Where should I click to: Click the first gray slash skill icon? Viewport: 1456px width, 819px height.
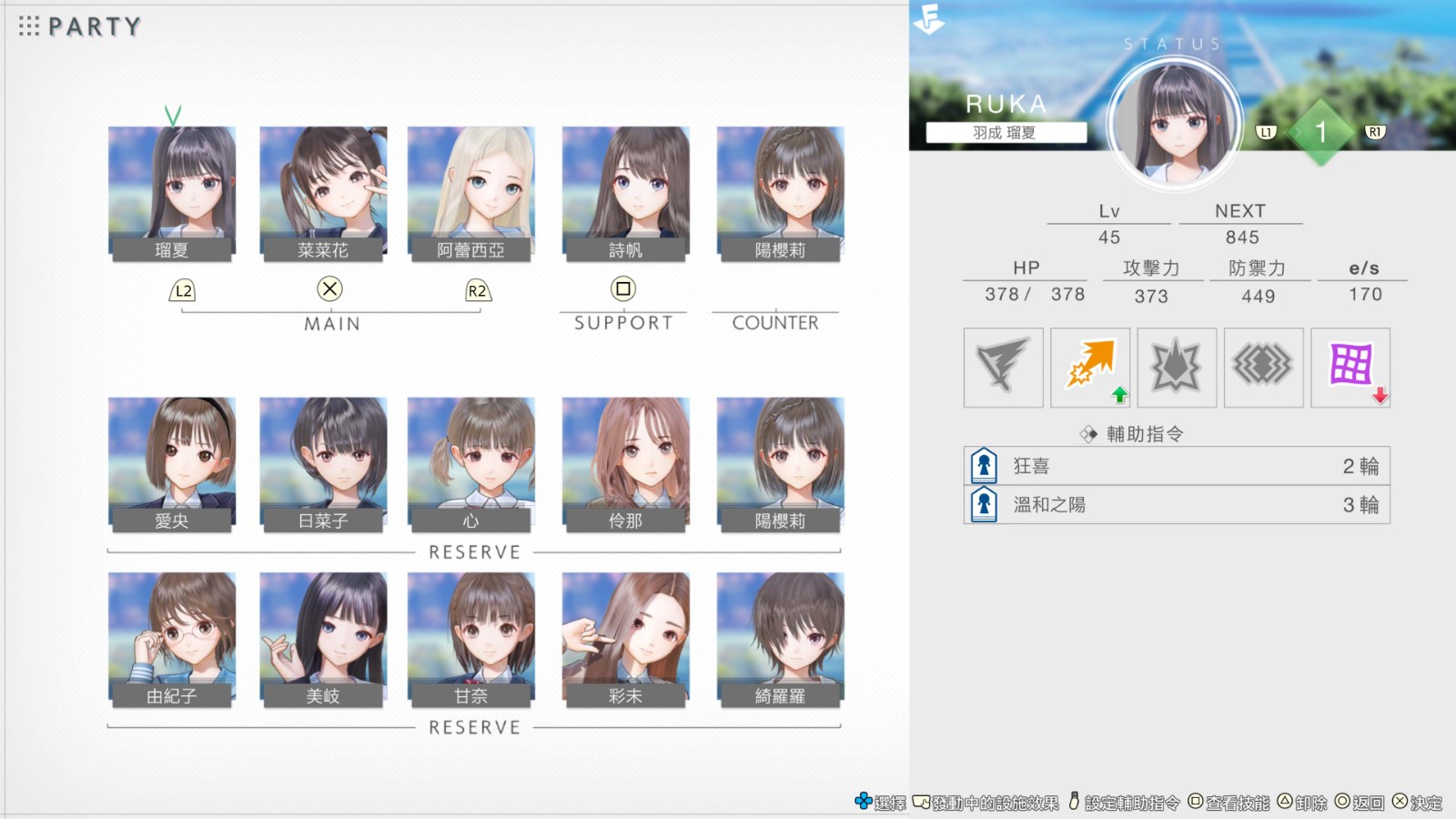[1003, 368]
